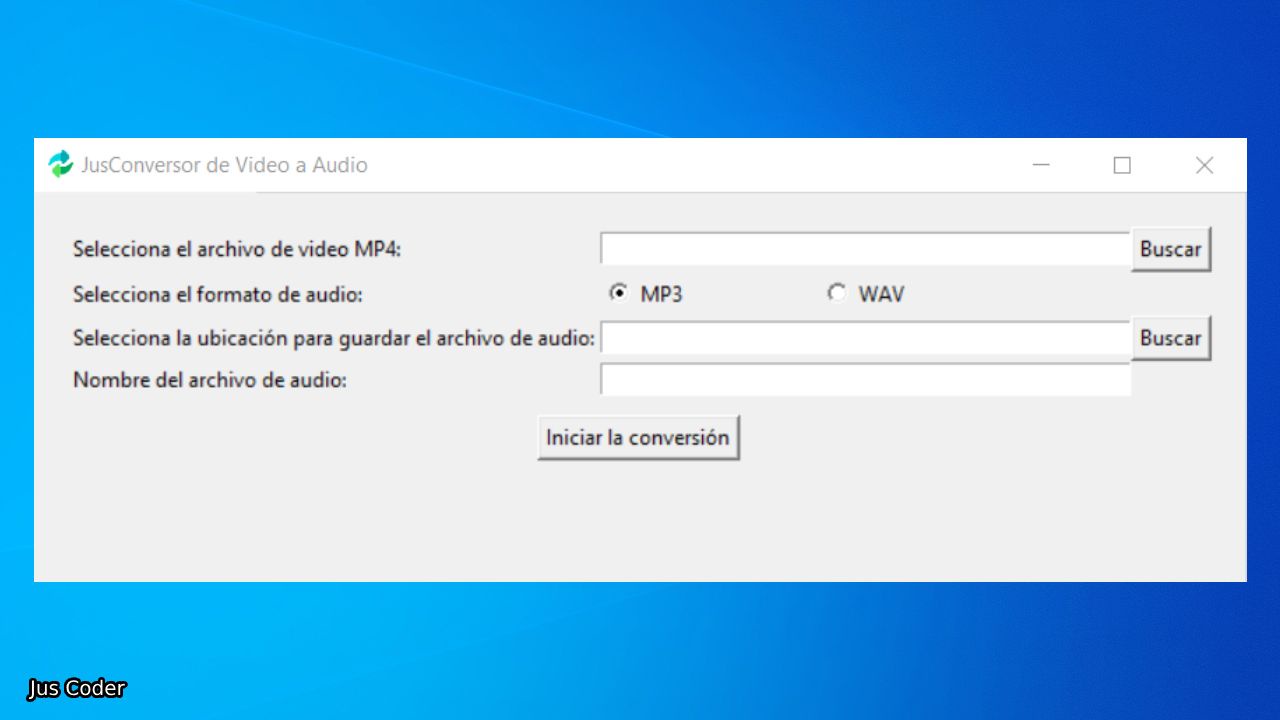Click the JusConversor app icon in title bar
The image size is (1280, 720).
[x=61, y=165]
